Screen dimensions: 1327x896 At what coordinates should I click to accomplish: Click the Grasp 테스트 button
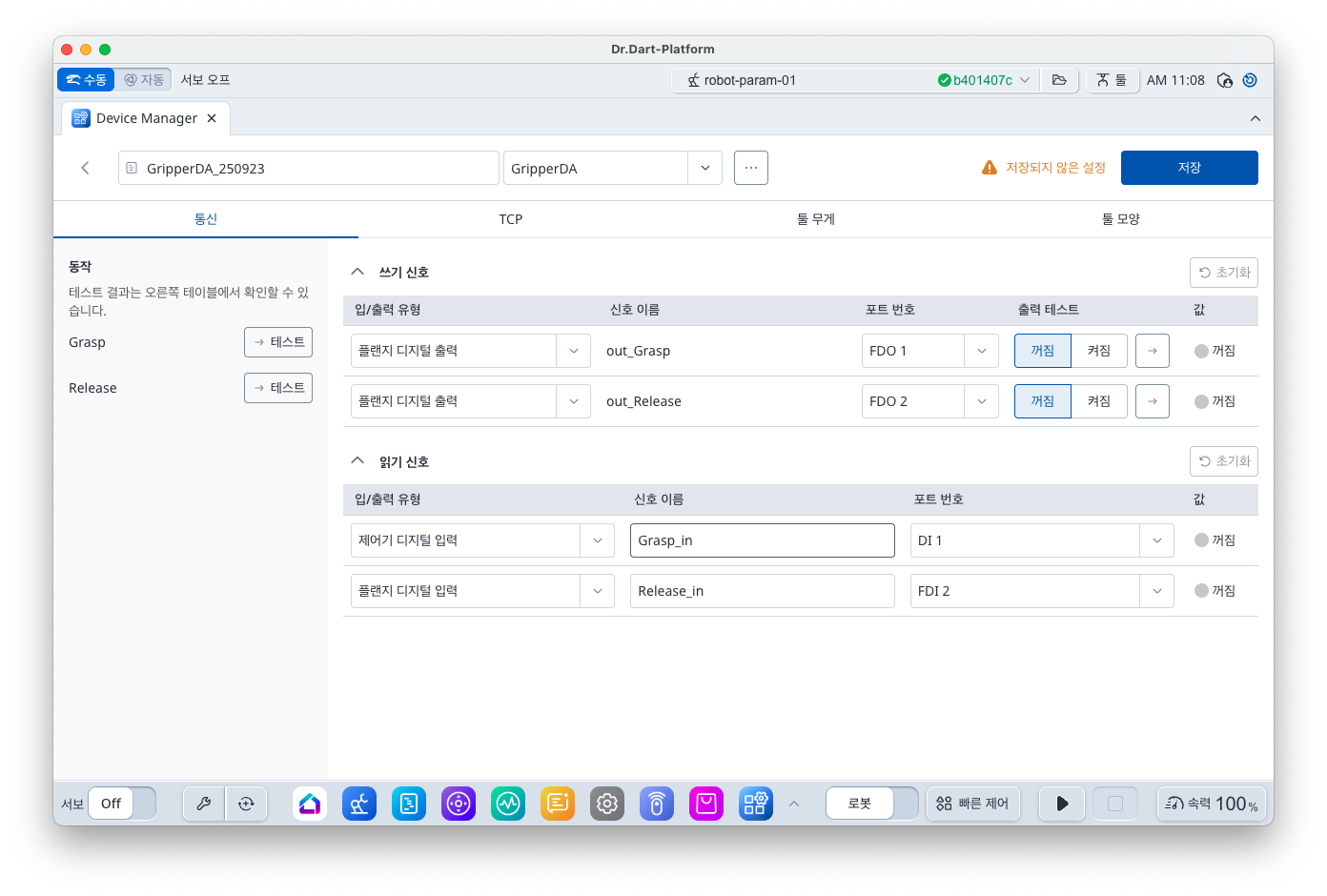(x=278, y=342)
